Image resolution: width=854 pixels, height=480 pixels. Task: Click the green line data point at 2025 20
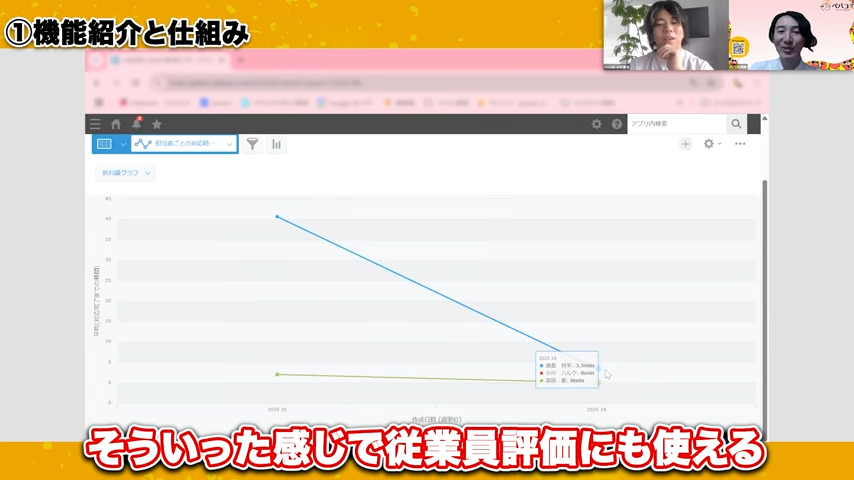point(277,375)
